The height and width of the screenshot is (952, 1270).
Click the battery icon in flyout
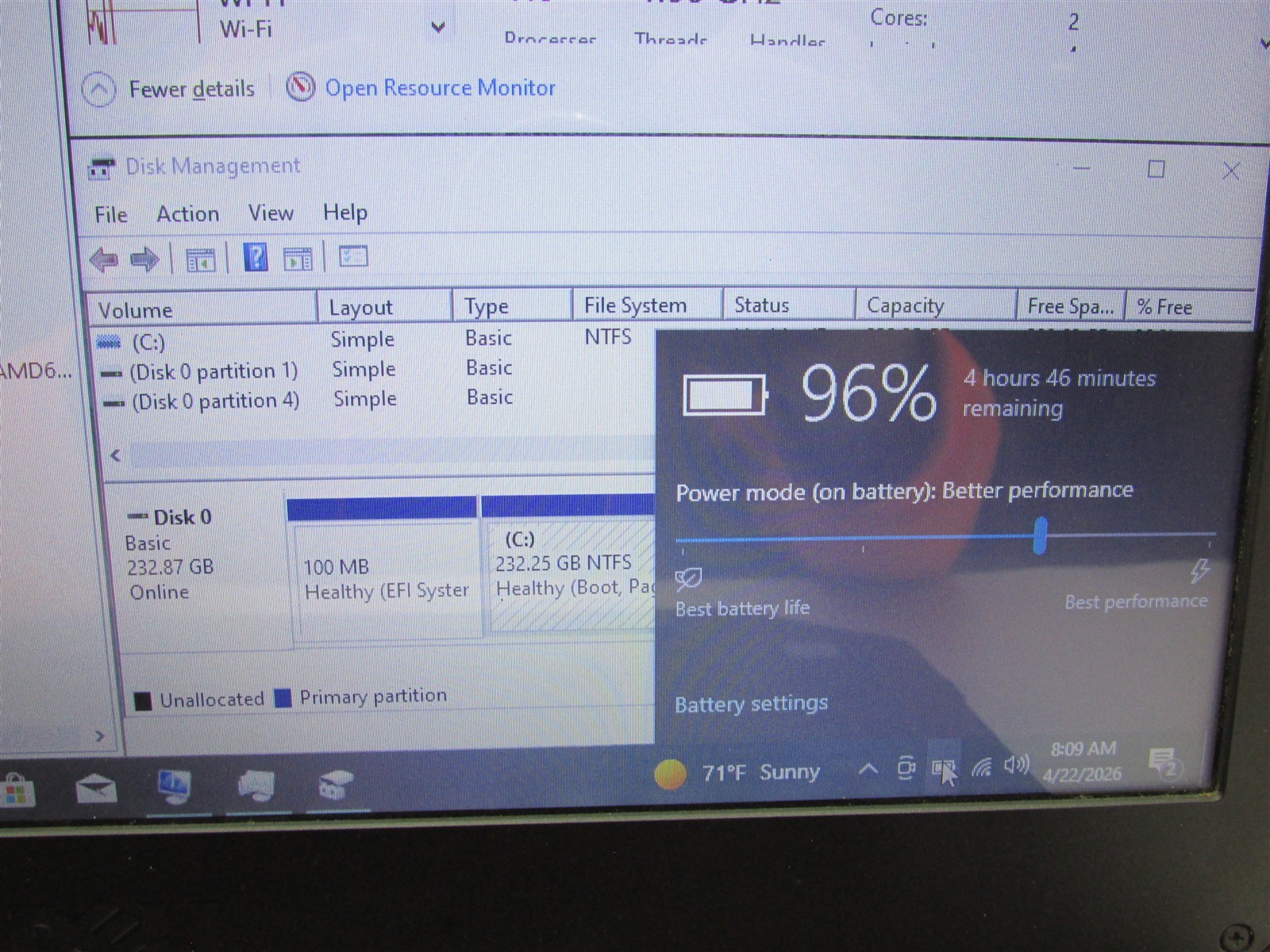point(725,394)
